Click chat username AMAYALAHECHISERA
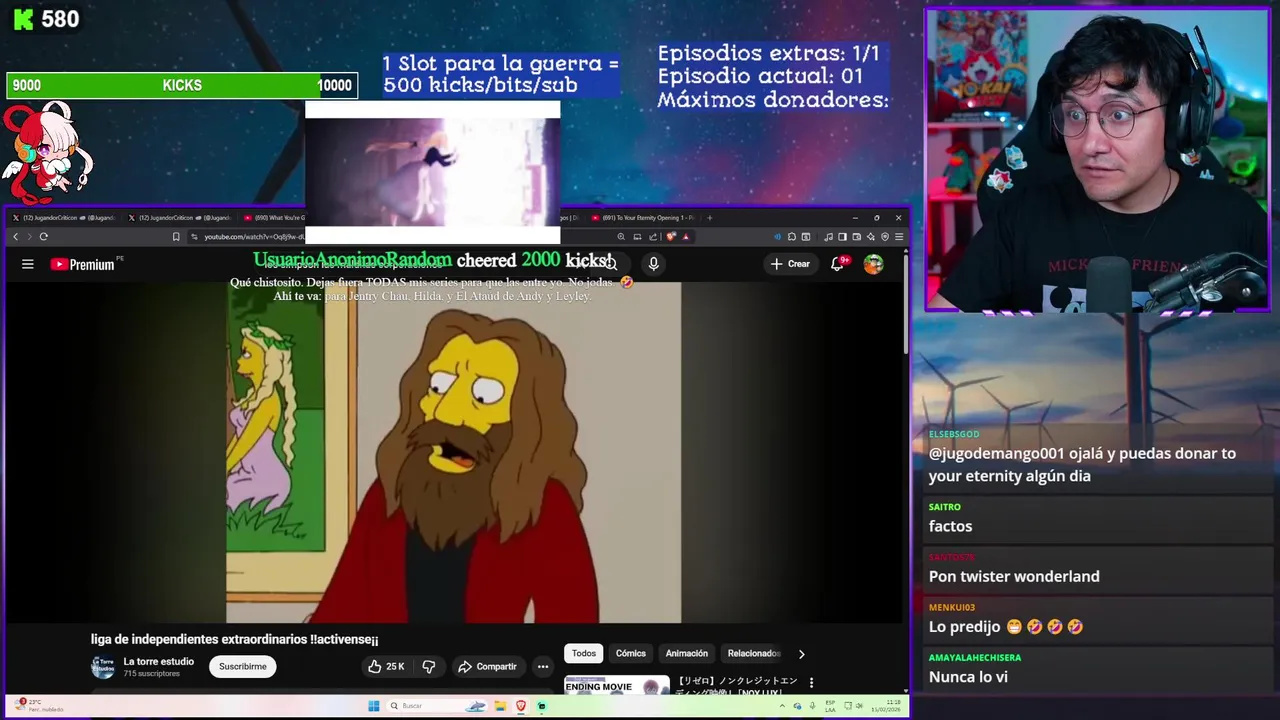Screen dimensions: 1280x720 pos(975,658)
